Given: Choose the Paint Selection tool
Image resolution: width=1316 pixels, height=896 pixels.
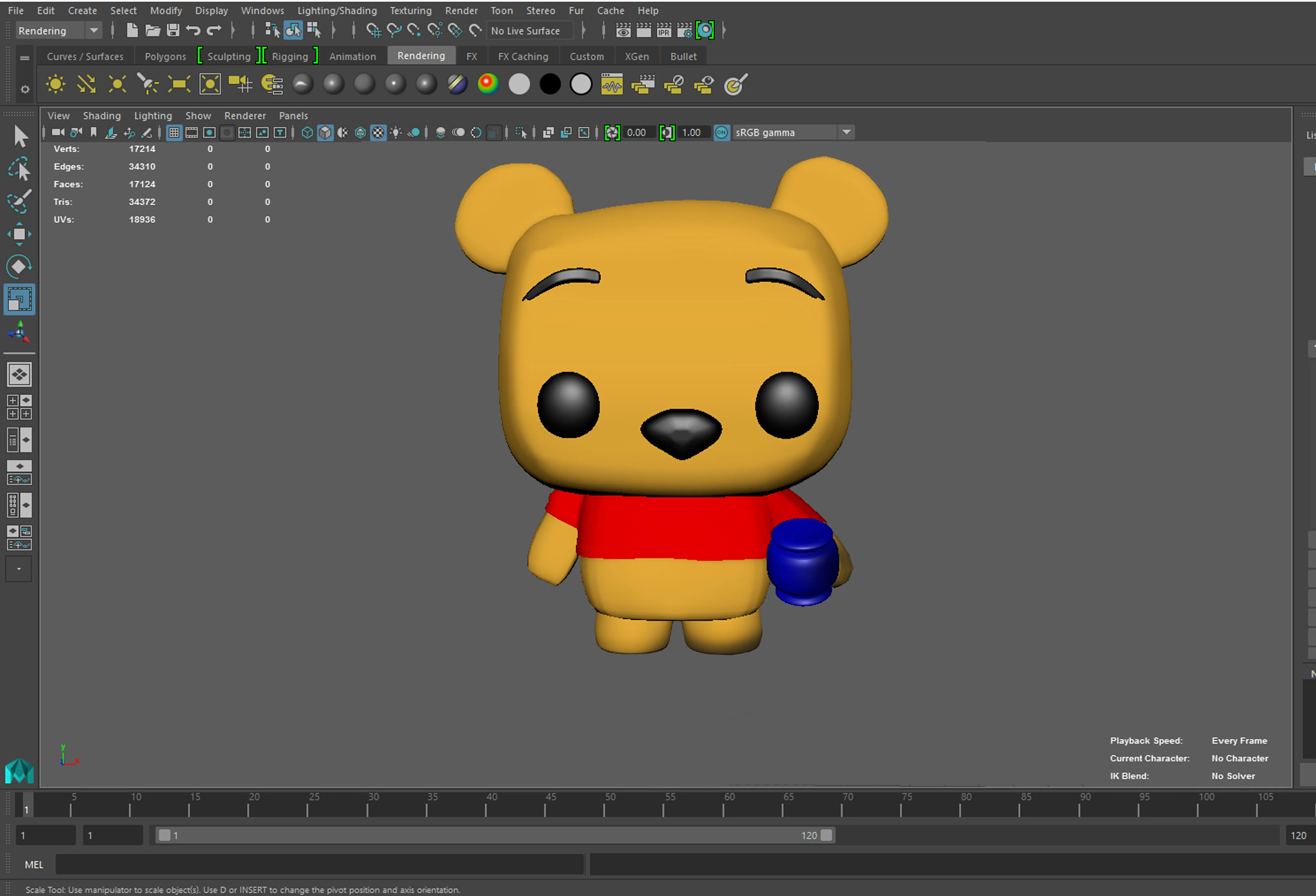Looking at the screenshot, I should tap(20, 202).
